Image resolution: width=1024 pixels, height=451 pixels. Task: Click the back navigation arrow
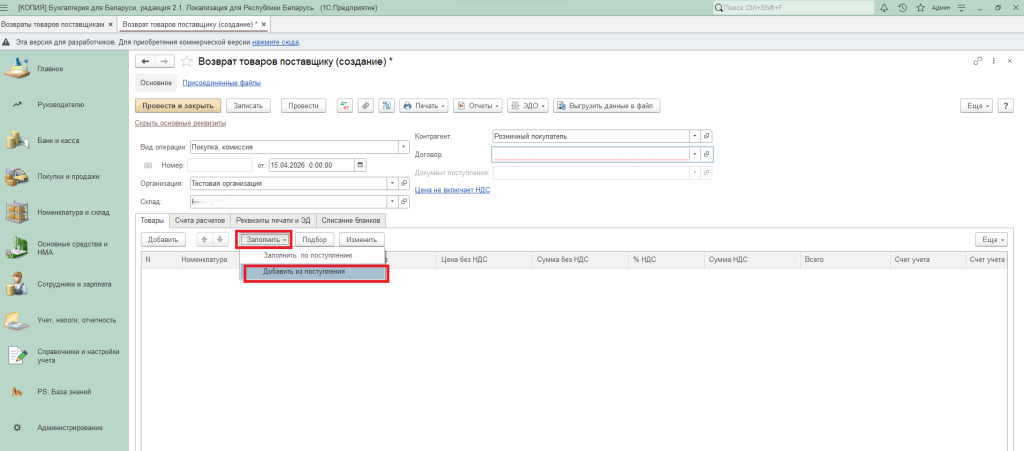146,62
